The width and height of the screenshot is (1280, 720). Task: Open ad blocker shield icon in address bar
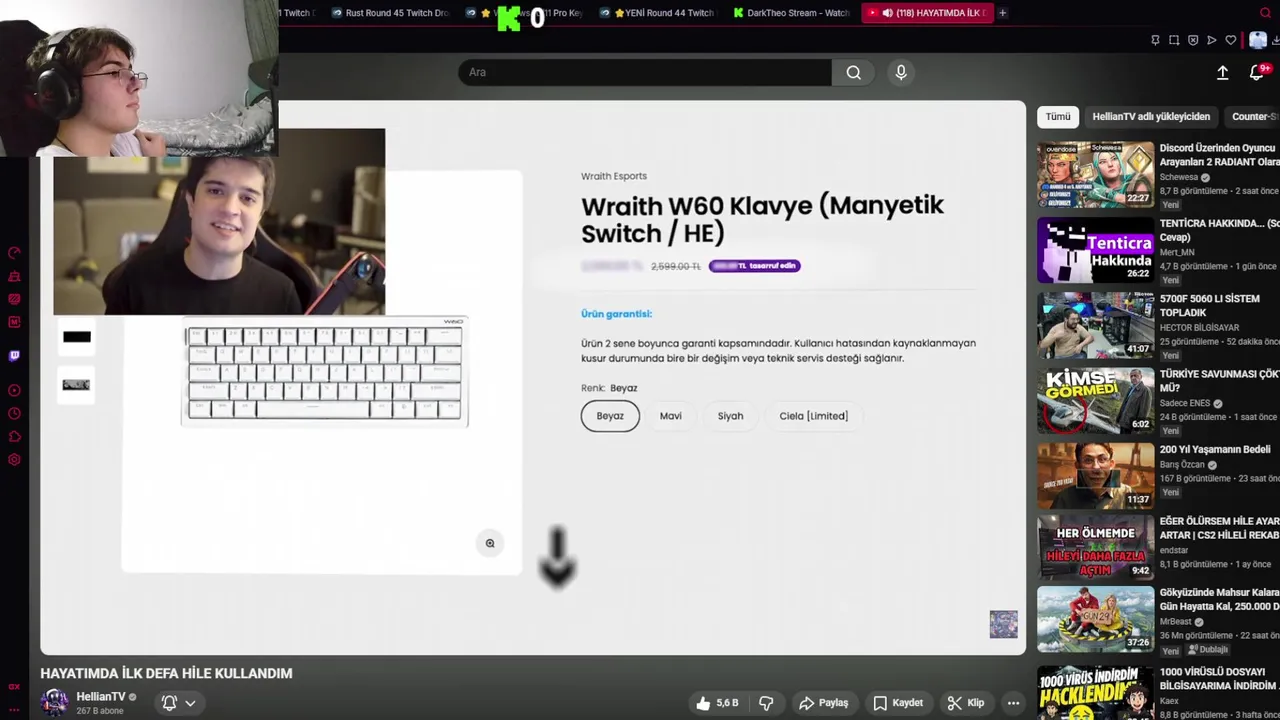click(x=1193, y=40)
